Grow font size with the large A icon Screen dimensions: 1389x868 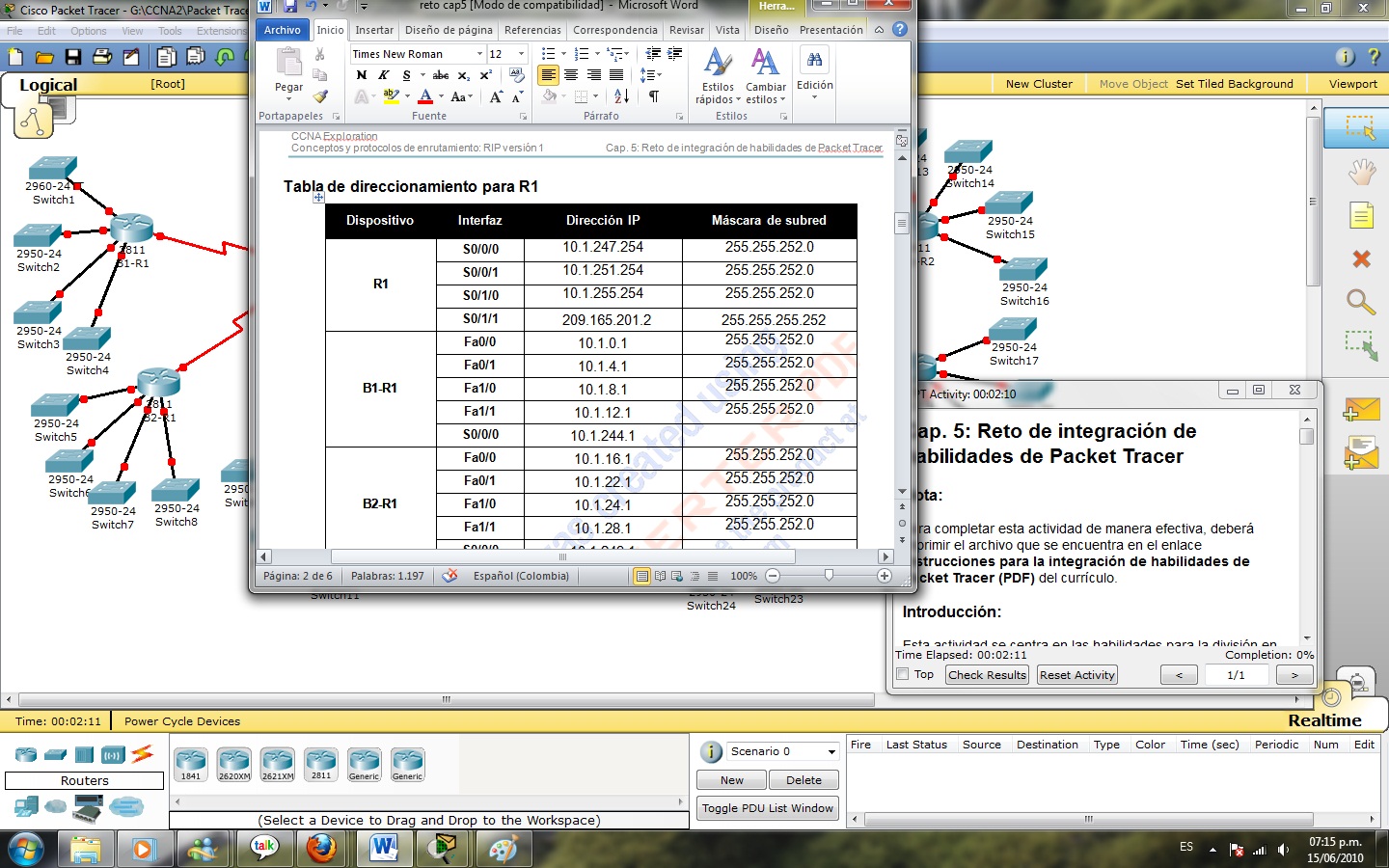[496, 96]
